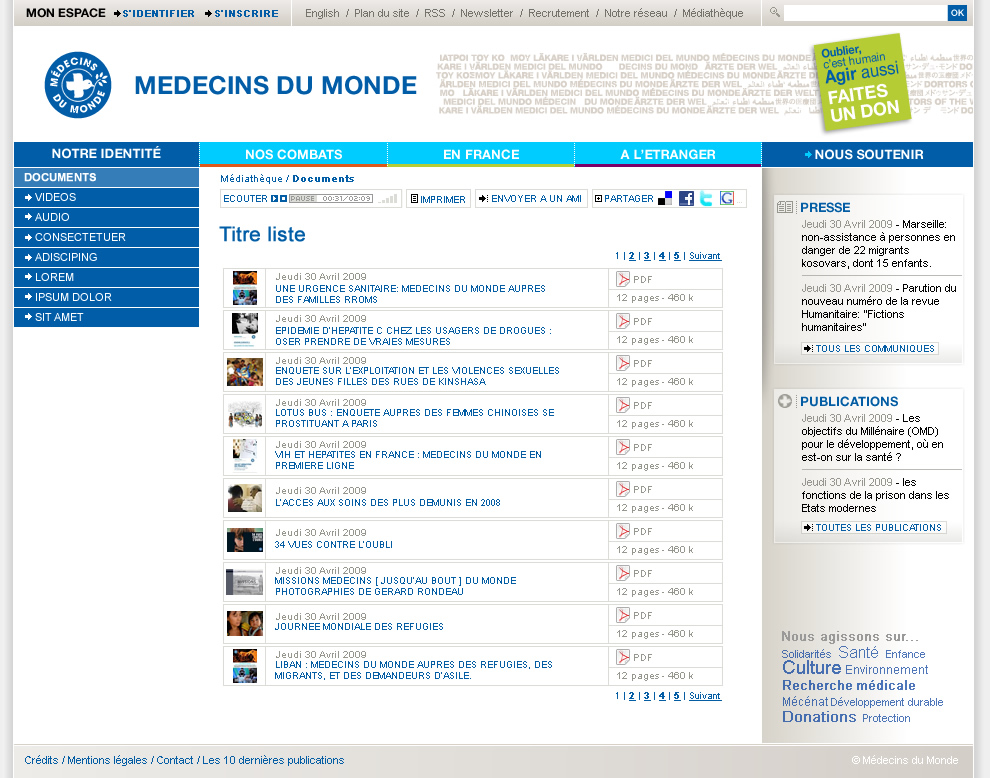
Task: Open TOUS LES COMMUNIQUES link
Action: click(x=870, y=349)
